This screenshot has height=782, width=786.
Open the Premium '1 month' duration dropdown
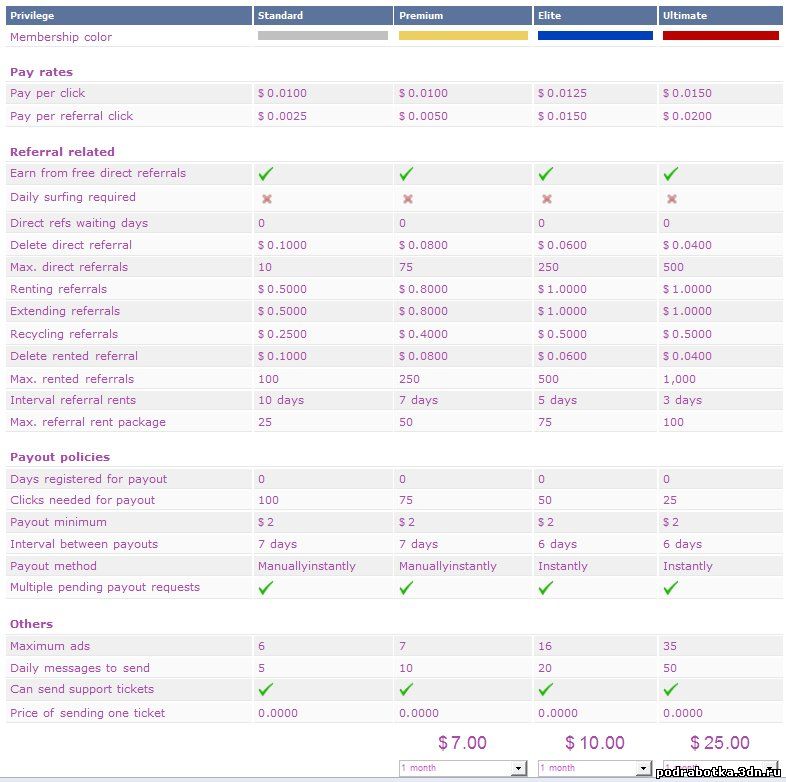(463, 768)
